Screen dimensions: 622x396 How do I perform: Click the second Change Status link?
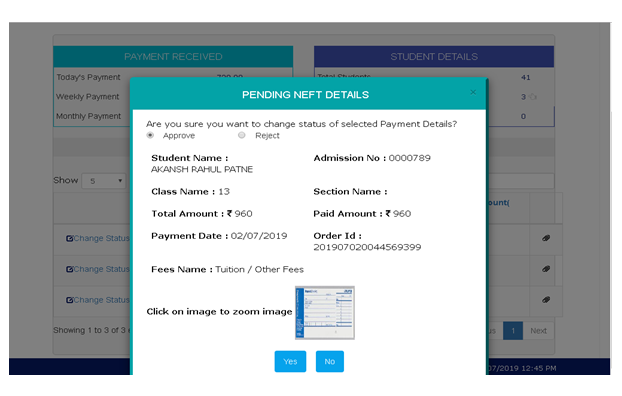102,269
